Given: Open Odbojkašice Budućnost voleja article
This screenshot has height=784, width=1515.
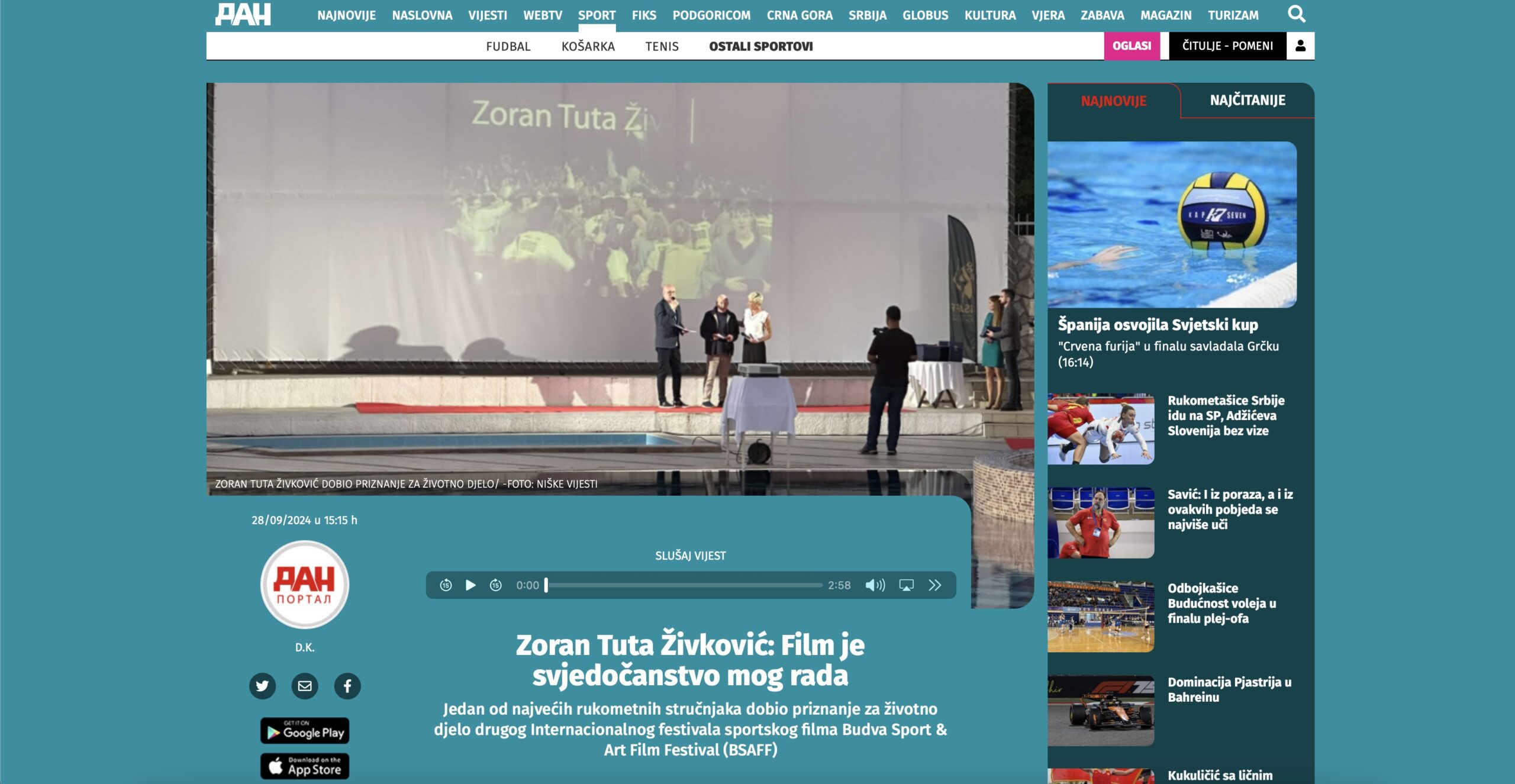Looking at the screenshot, I should (1221, 603).
